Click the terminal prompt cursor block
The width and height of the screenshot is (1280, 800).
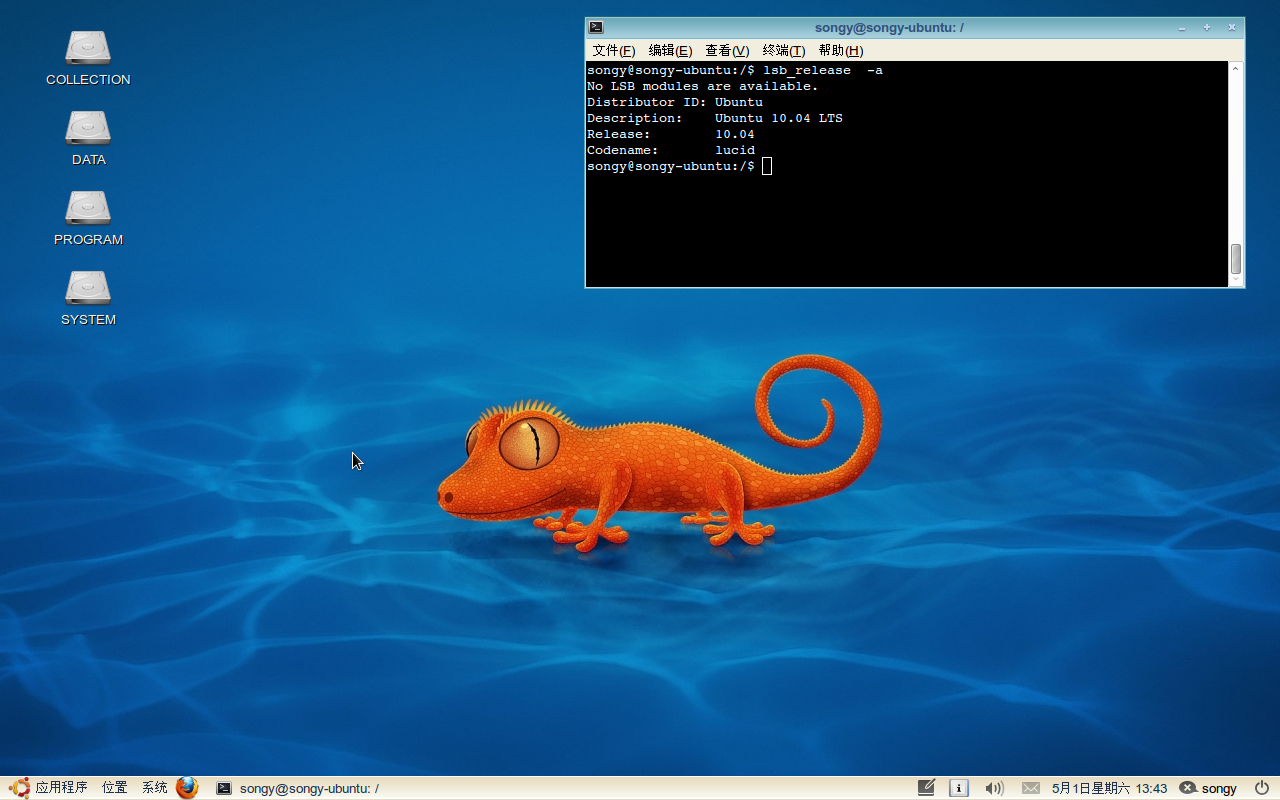point(767,166)
